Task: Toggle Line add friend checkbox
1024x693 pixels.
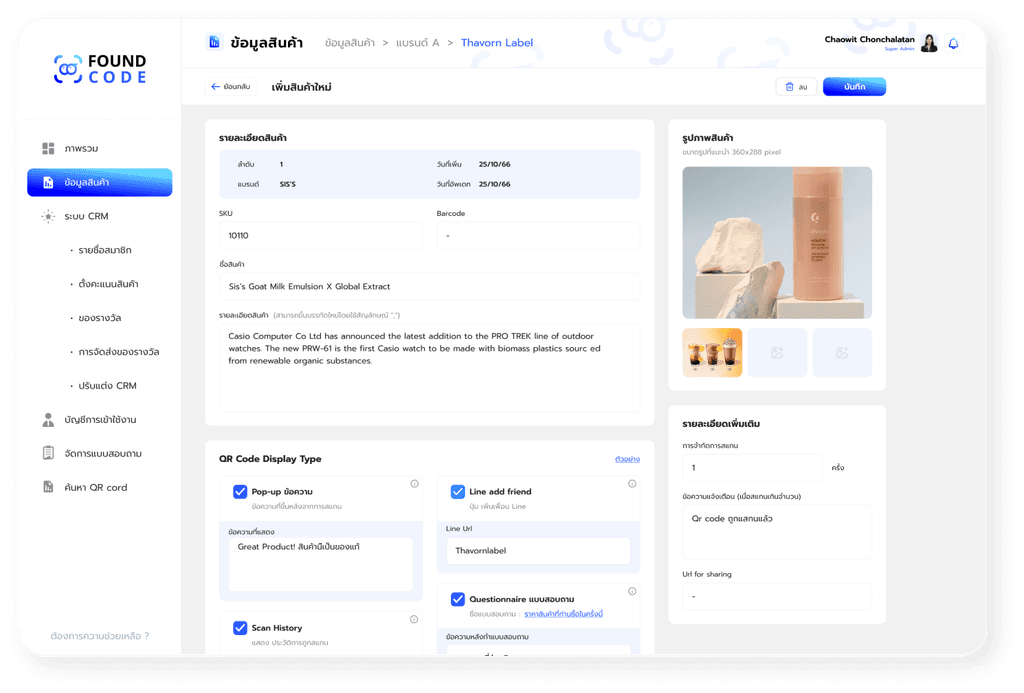Action: (458, 492)
